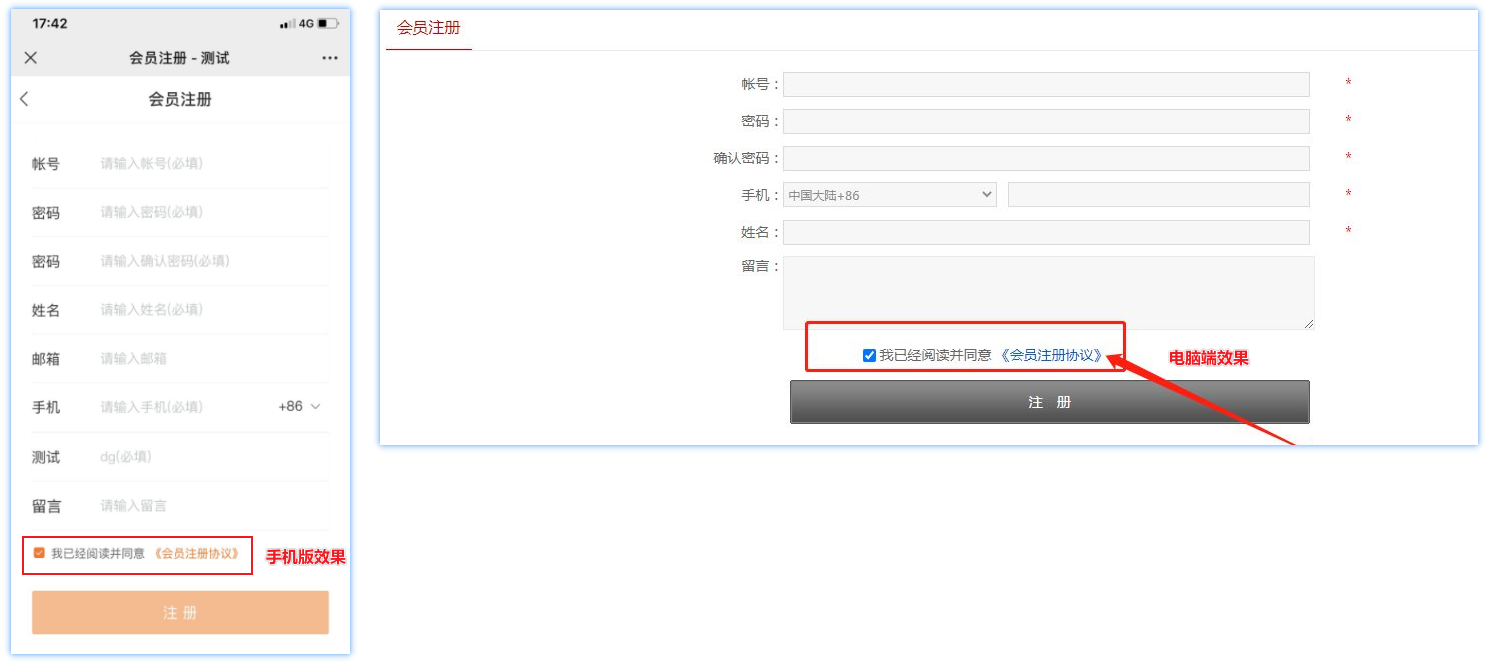Focus the mobile 帐号 input field

click(212, 163)
